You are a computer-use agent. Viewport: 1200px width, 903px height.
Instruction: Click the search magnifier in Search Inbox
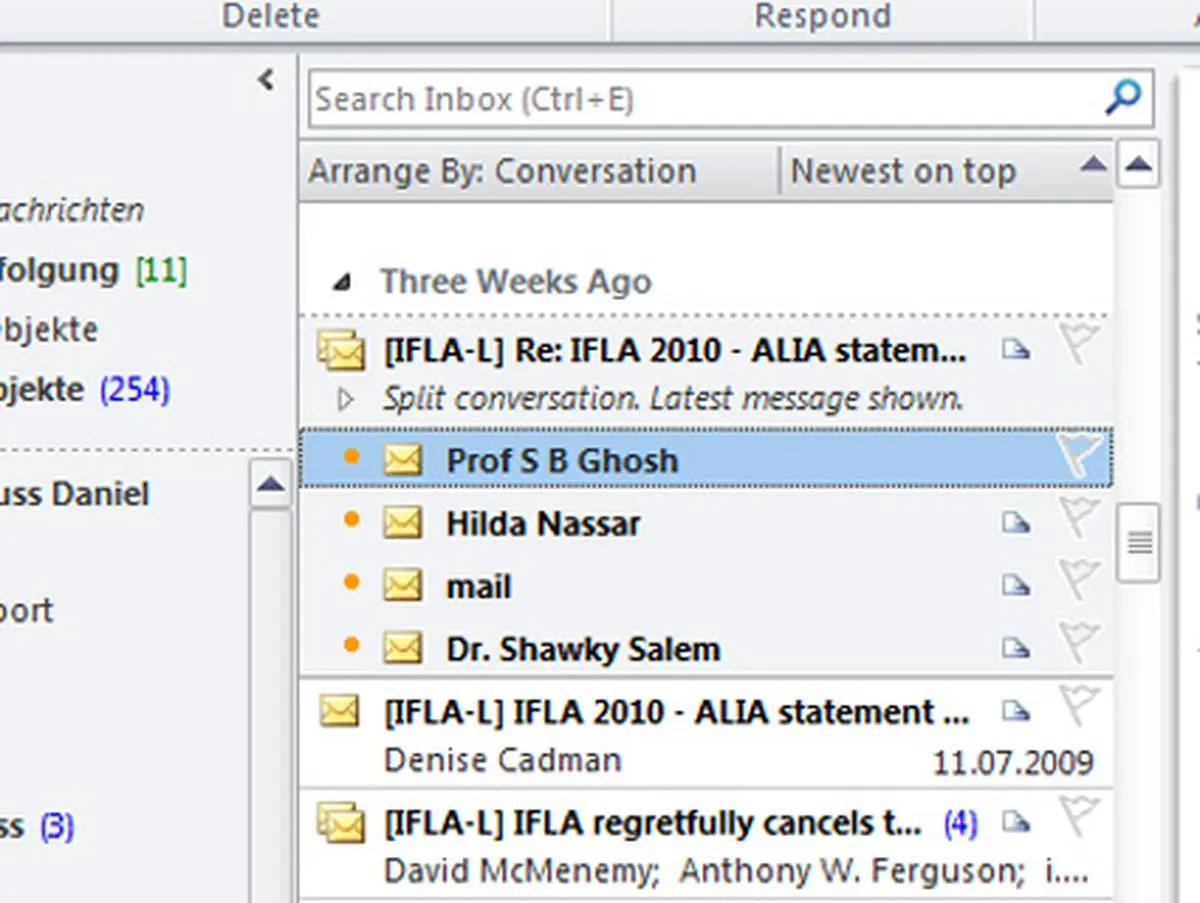1122,98
